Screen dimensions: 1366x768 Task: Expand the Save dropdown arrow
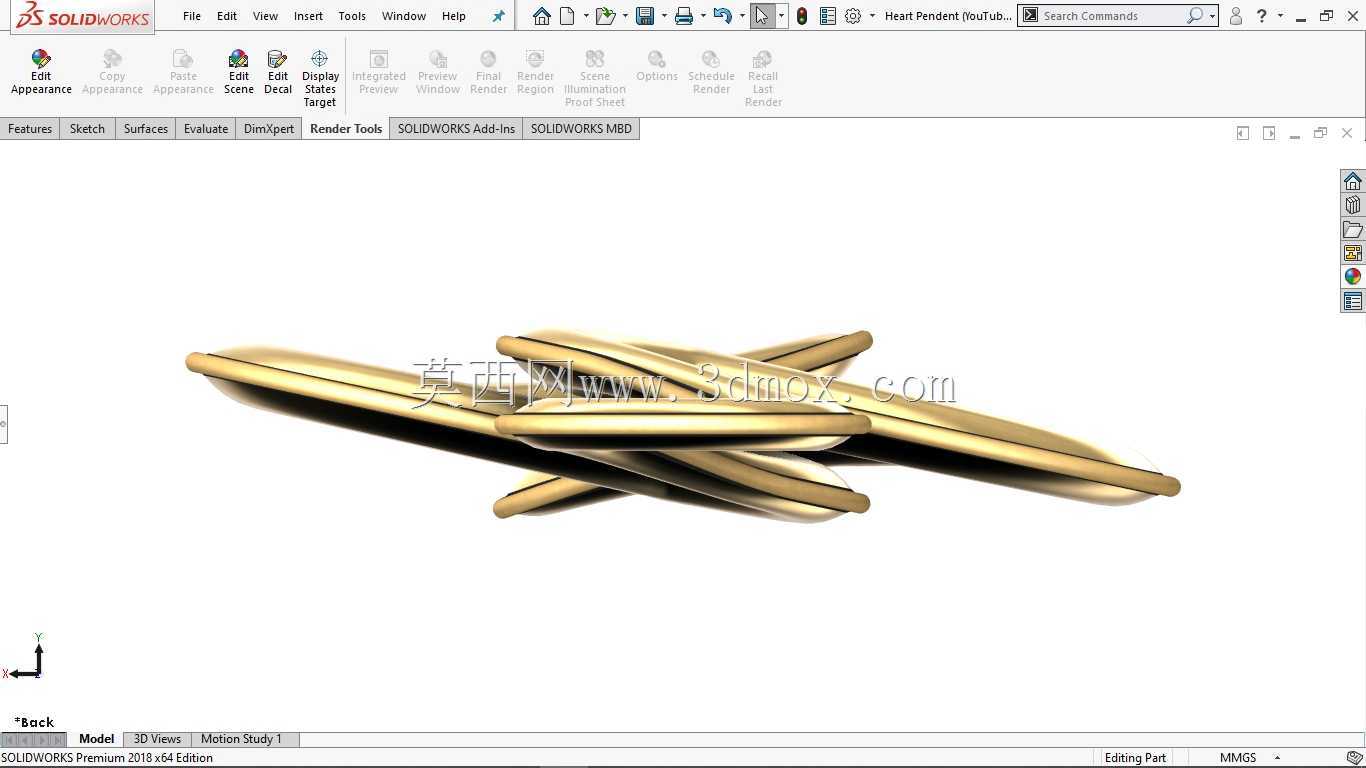(664, 16)
